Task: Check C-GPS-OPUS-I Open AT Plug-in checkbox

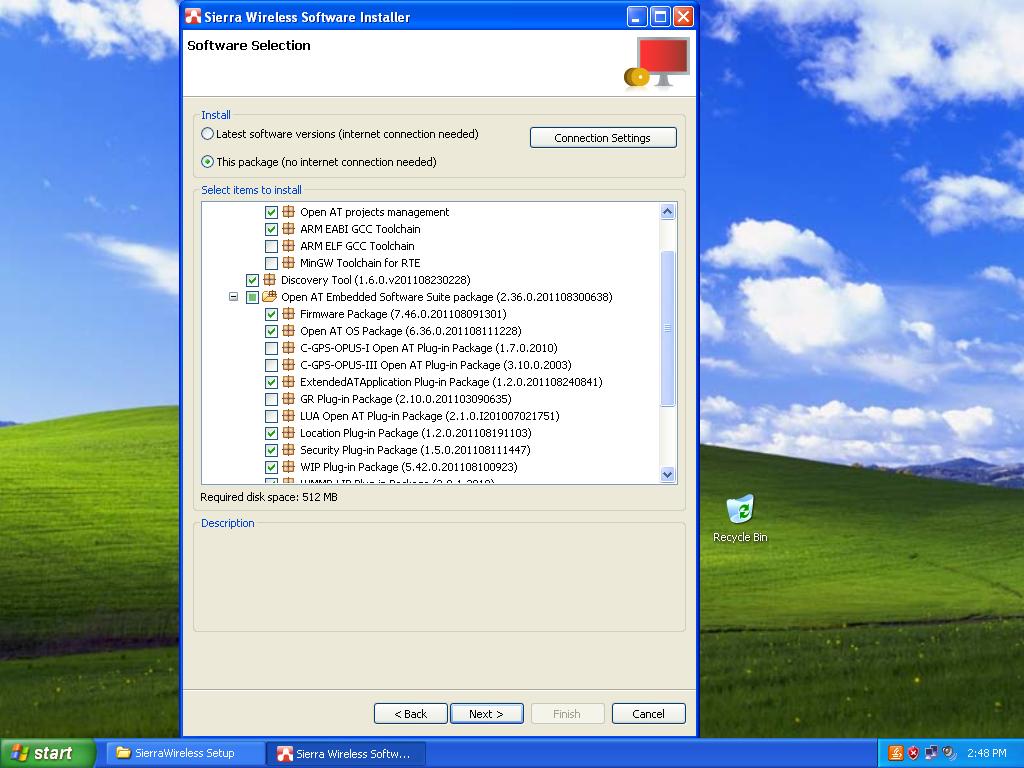Action: tap(271, 348)
